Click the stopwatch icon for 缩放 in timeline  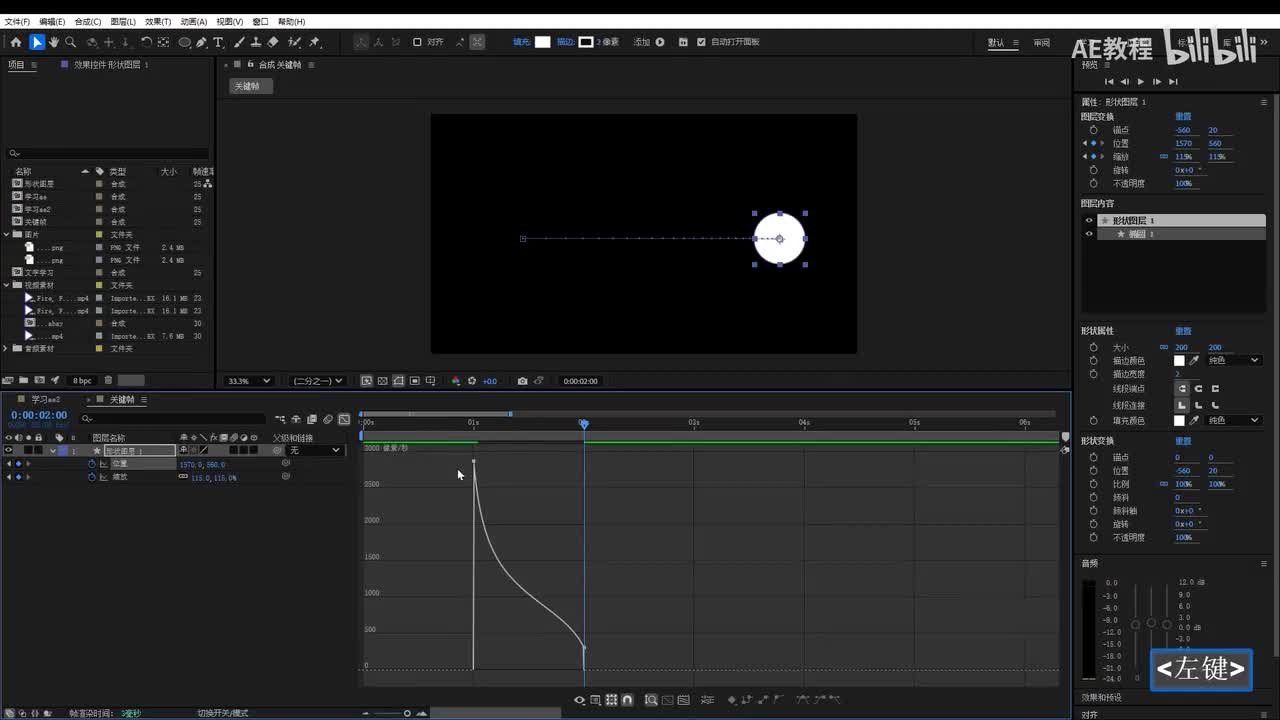click(92, 477)
